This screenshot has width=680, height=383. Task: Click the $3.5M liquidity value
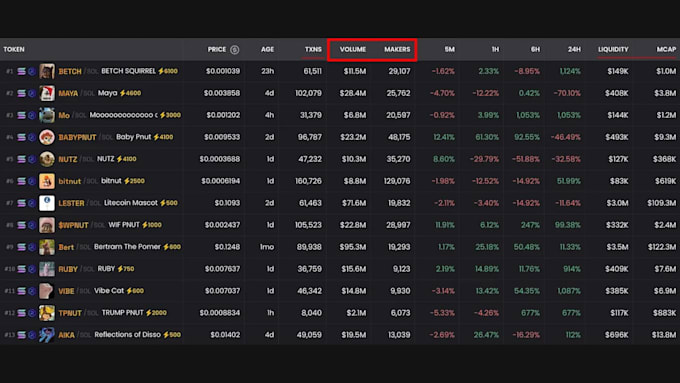click(x=618, y=247)
